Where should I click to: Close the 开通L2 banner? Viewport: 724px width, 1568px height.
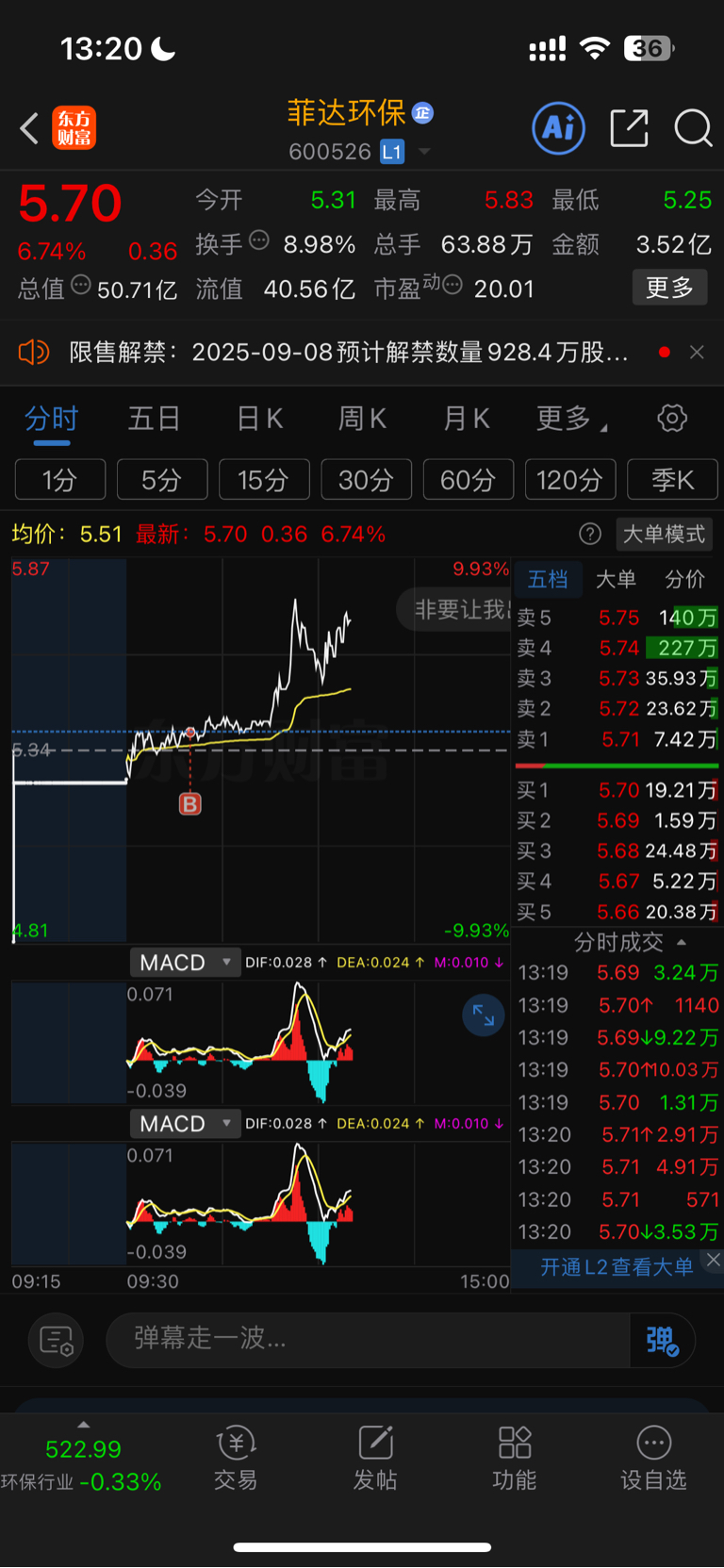click(x=714, y=1260)
